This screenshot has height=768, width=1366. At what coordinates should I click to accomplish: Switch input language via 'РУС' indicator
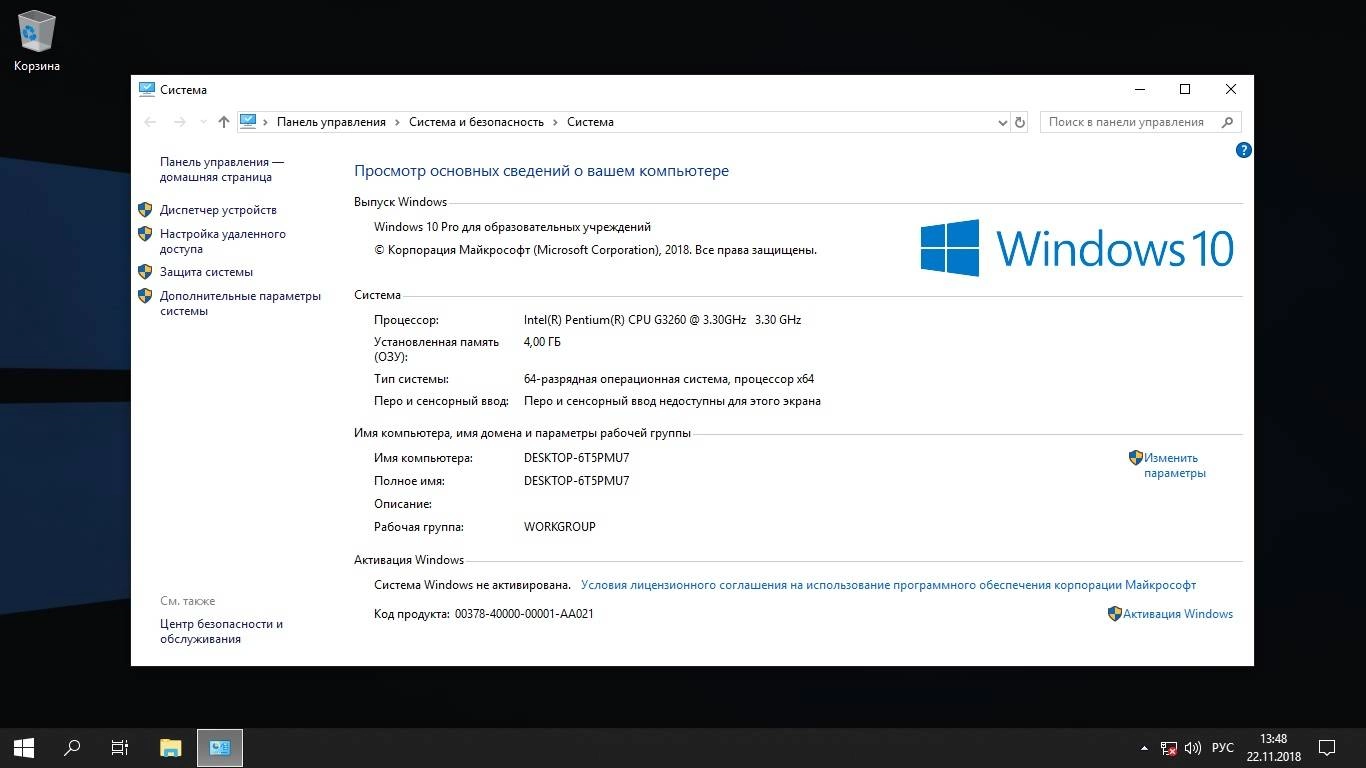1222,748
